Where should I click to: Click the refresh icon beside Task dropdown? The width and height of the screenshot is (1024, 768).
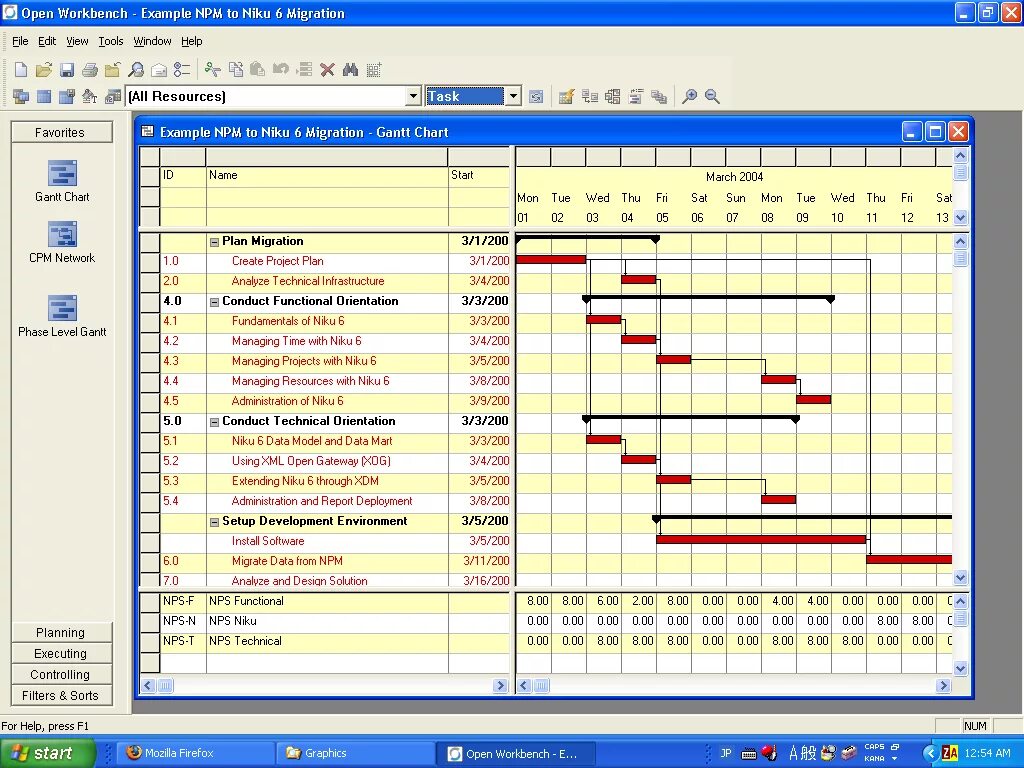point(536,97)
